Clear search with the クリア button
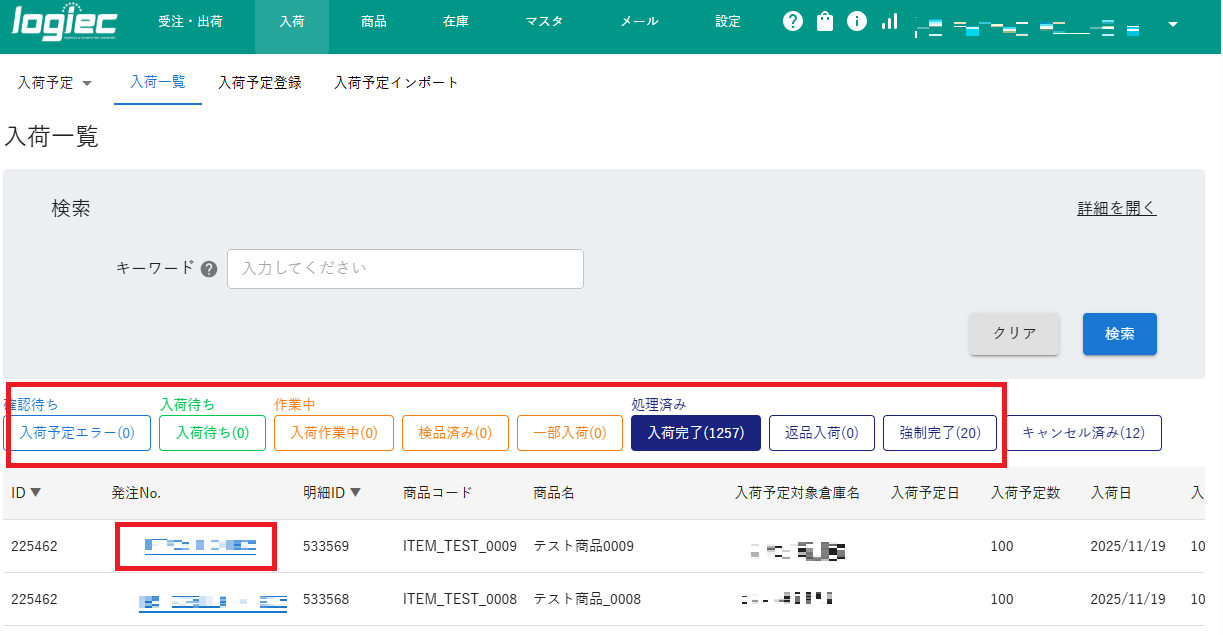This screenshot has width=1223, height=635. [1014, 334]
